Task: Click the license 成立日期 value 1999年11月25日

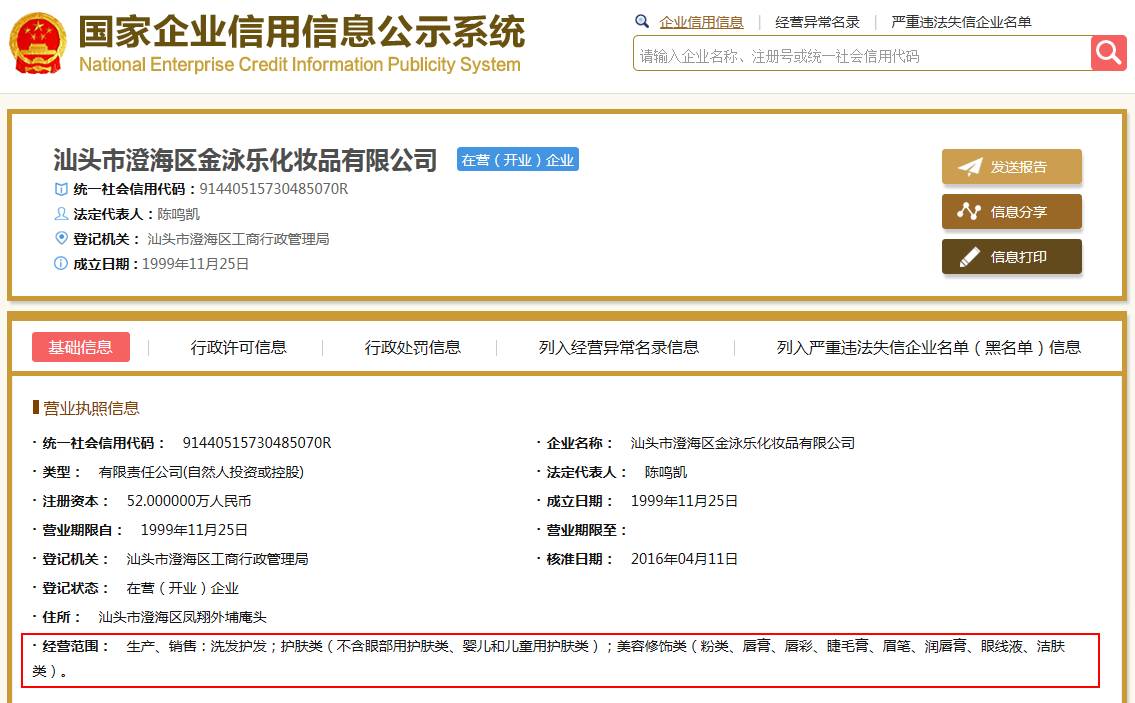Action: click(684, 501)
